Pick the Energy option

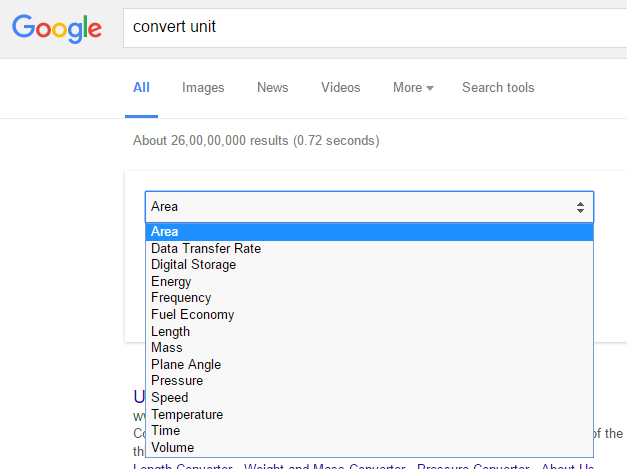[x=171, y=282]
